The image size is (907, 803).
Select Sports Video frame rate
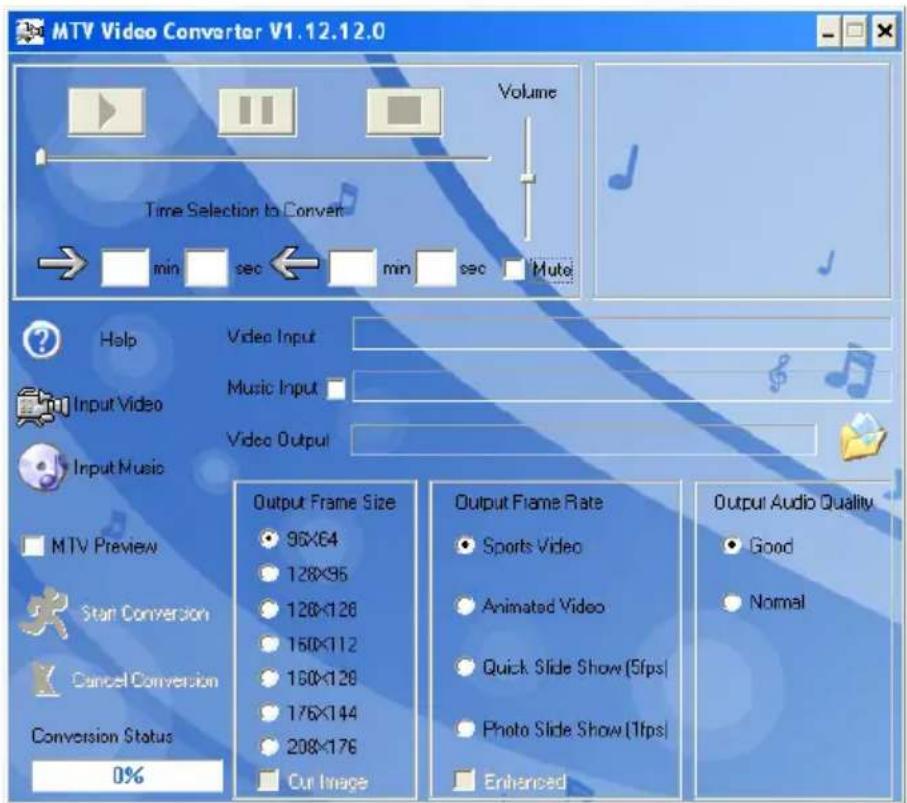tap(465, 546)
